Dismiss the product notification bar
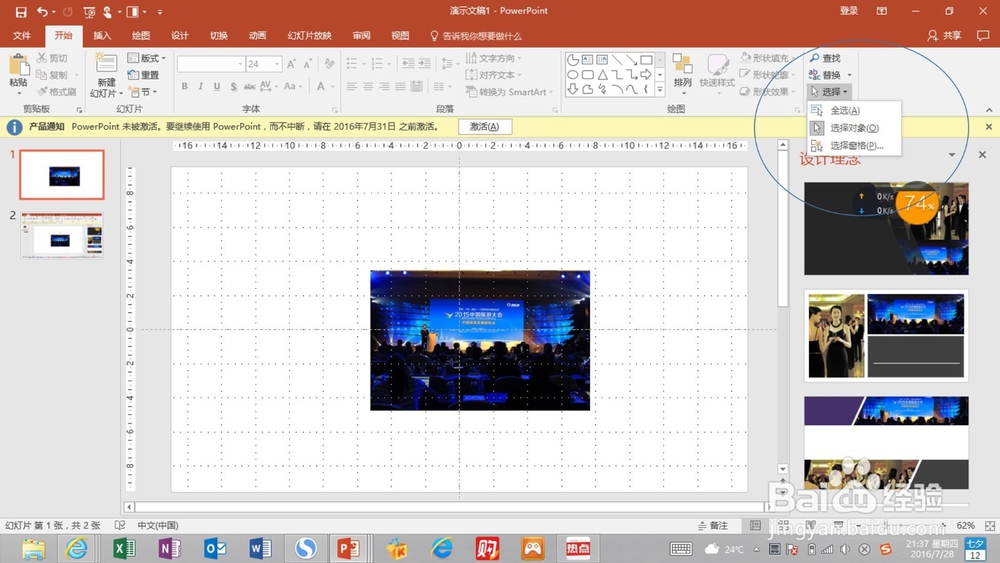The image size is (1000, 563). pos(989,126)
